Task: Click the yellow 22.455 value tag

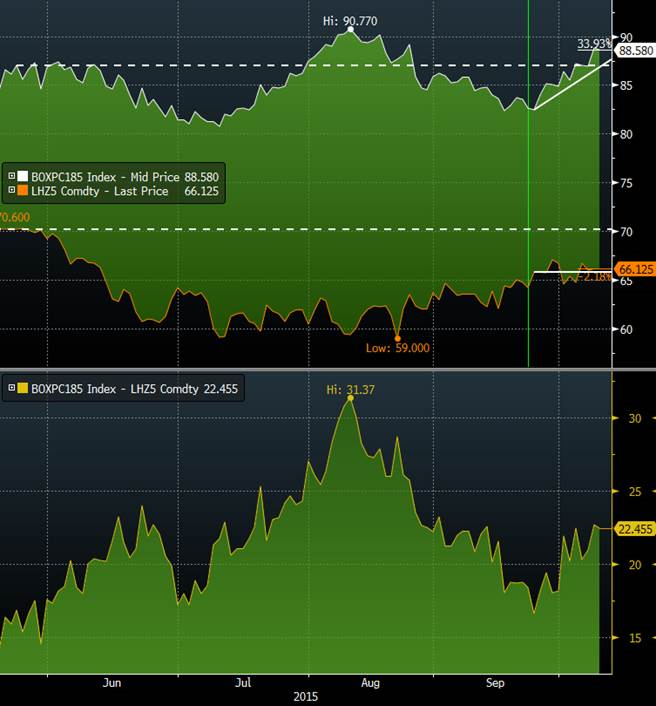Action: 636,530
